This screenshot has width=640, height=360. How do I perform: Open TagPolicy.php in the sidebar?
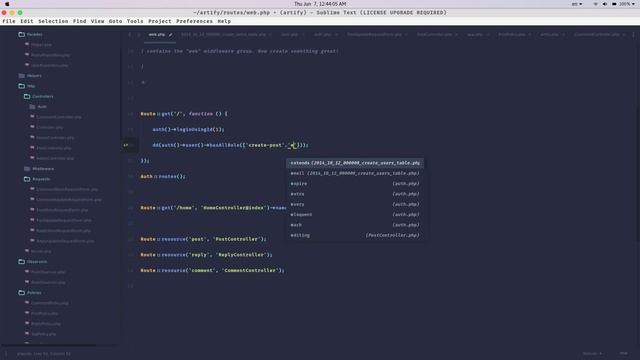click(44, 334)
